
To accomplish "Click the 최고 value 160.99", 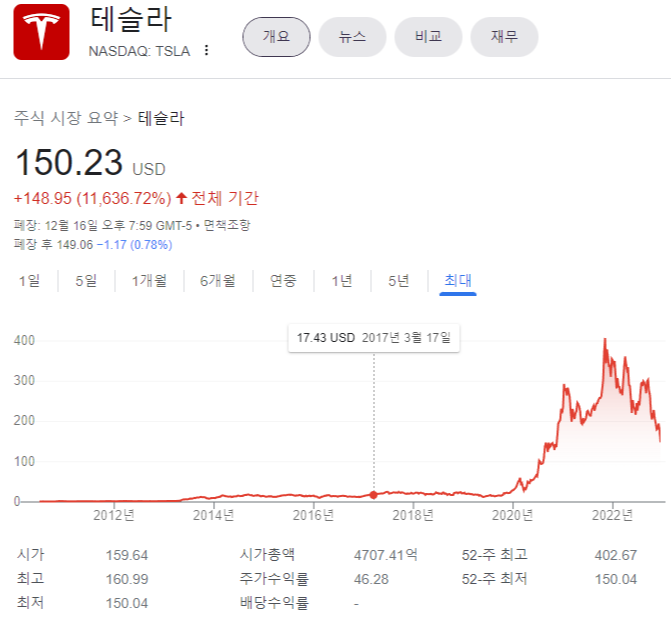I will click(127, 579).
